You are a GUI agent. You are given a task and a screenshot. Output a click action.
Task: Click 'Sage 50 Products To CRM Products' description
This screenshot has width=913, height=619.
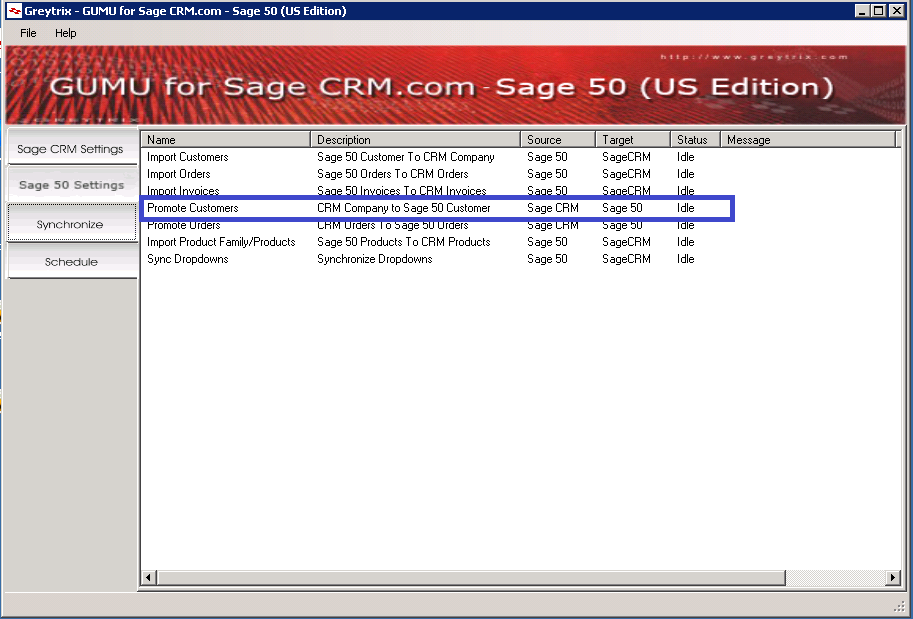click(404, 242)
